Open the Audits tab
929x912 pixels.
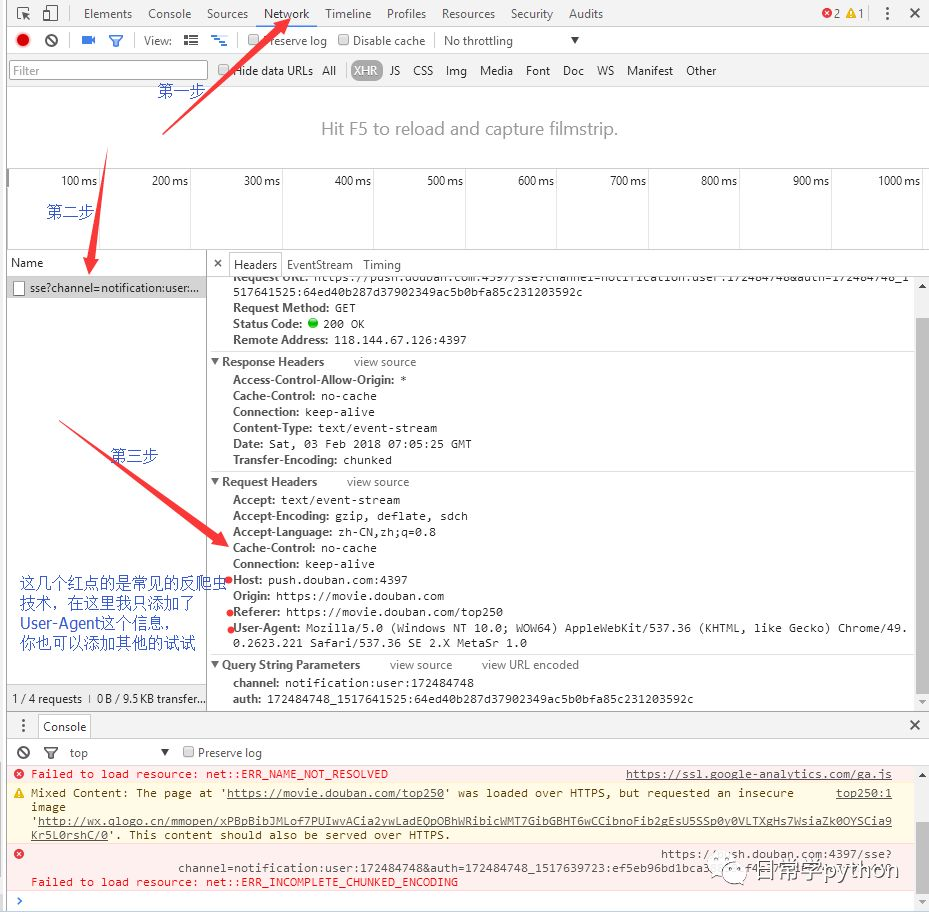click(x=585, y=14)
